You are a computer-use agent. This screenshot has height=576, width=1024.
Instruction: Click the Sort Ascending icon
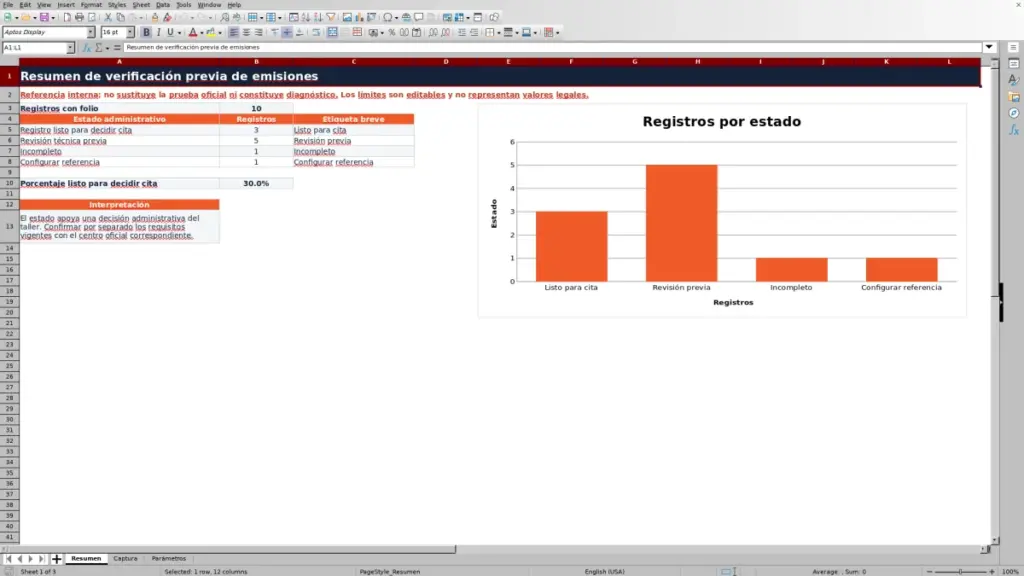click(306, 18)
